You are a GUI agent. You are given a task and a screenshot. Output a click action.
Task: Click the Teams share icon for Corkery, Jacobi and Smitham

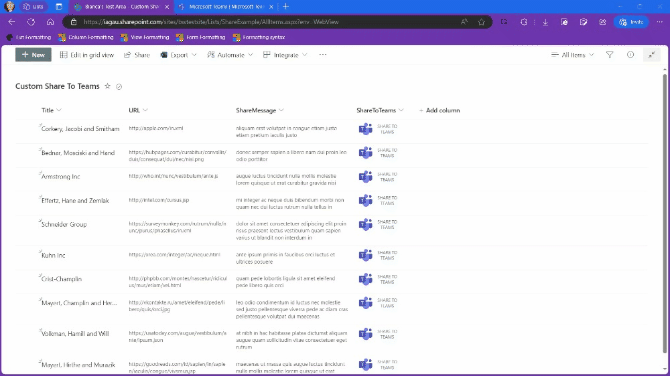[365, 129]
